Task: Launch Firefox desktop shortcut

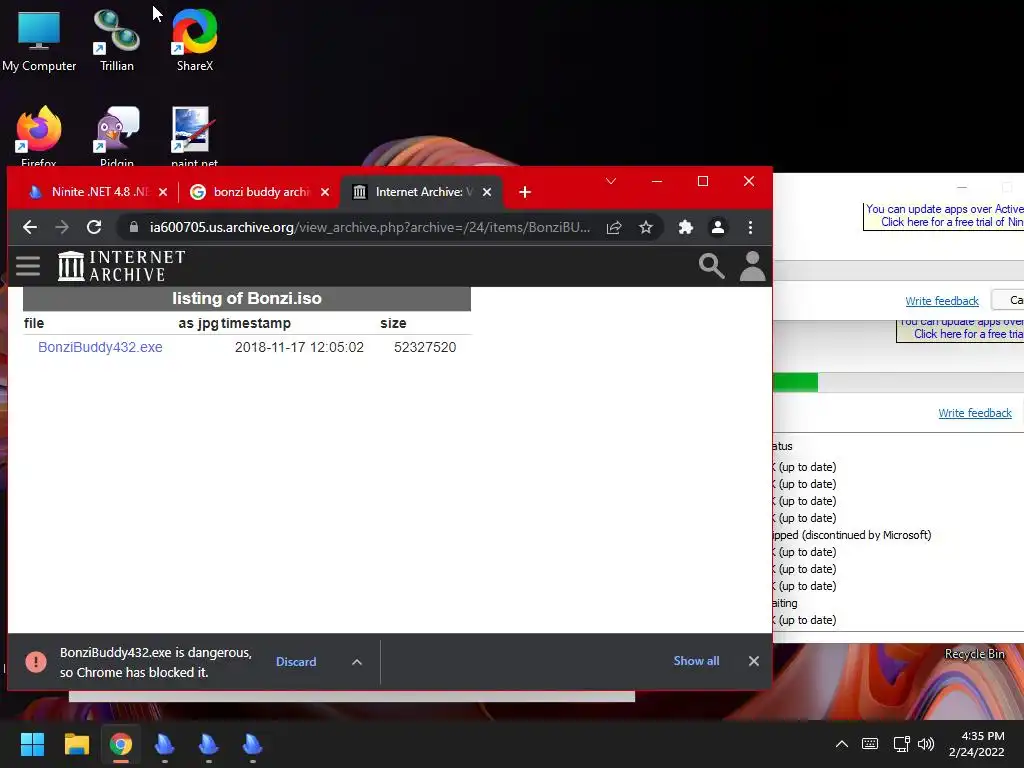Action: [x=39, y=136]
